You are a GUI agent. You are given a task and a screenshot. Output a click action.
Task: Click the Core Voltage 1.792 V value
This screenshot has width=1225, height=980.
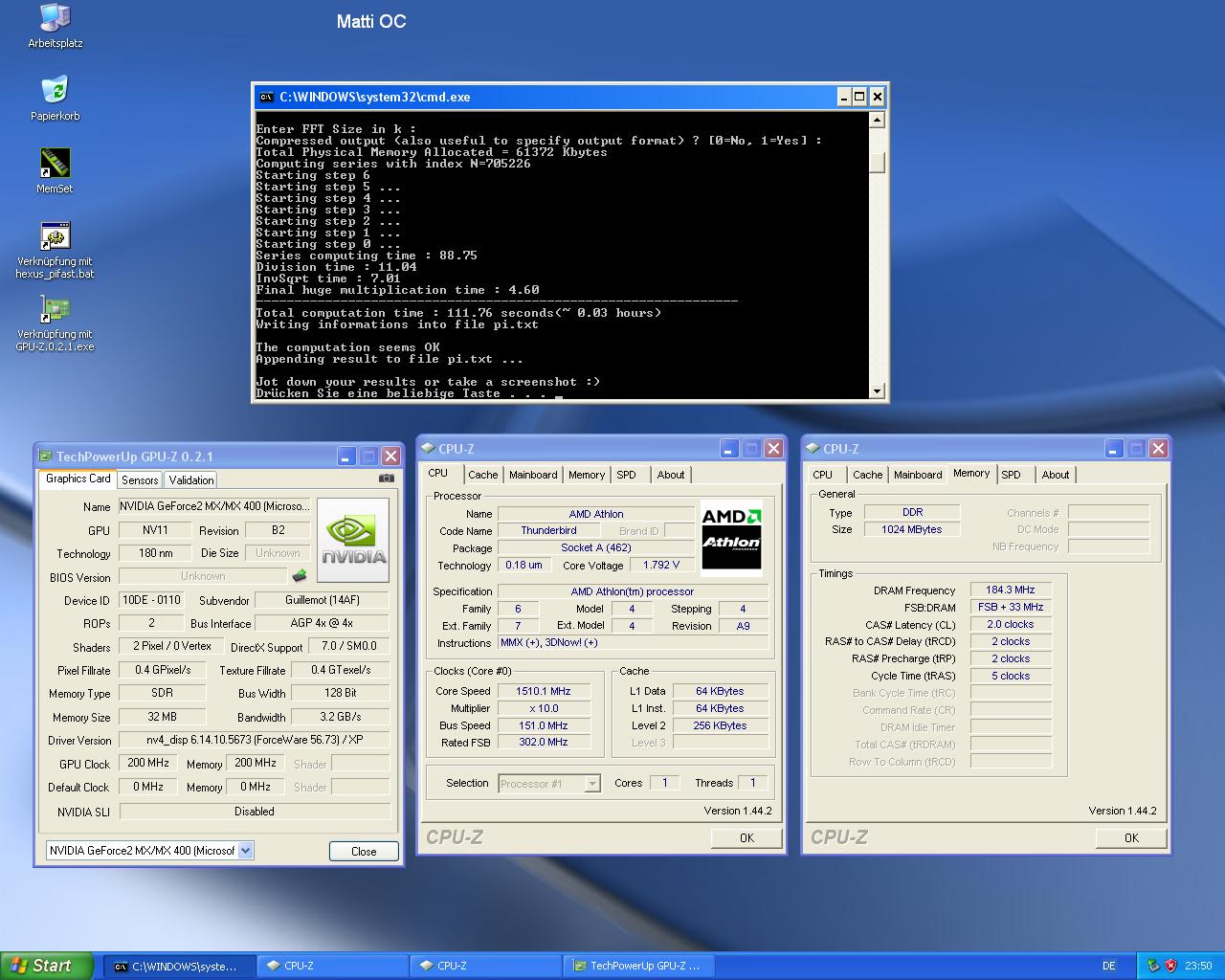coord(661,565)
